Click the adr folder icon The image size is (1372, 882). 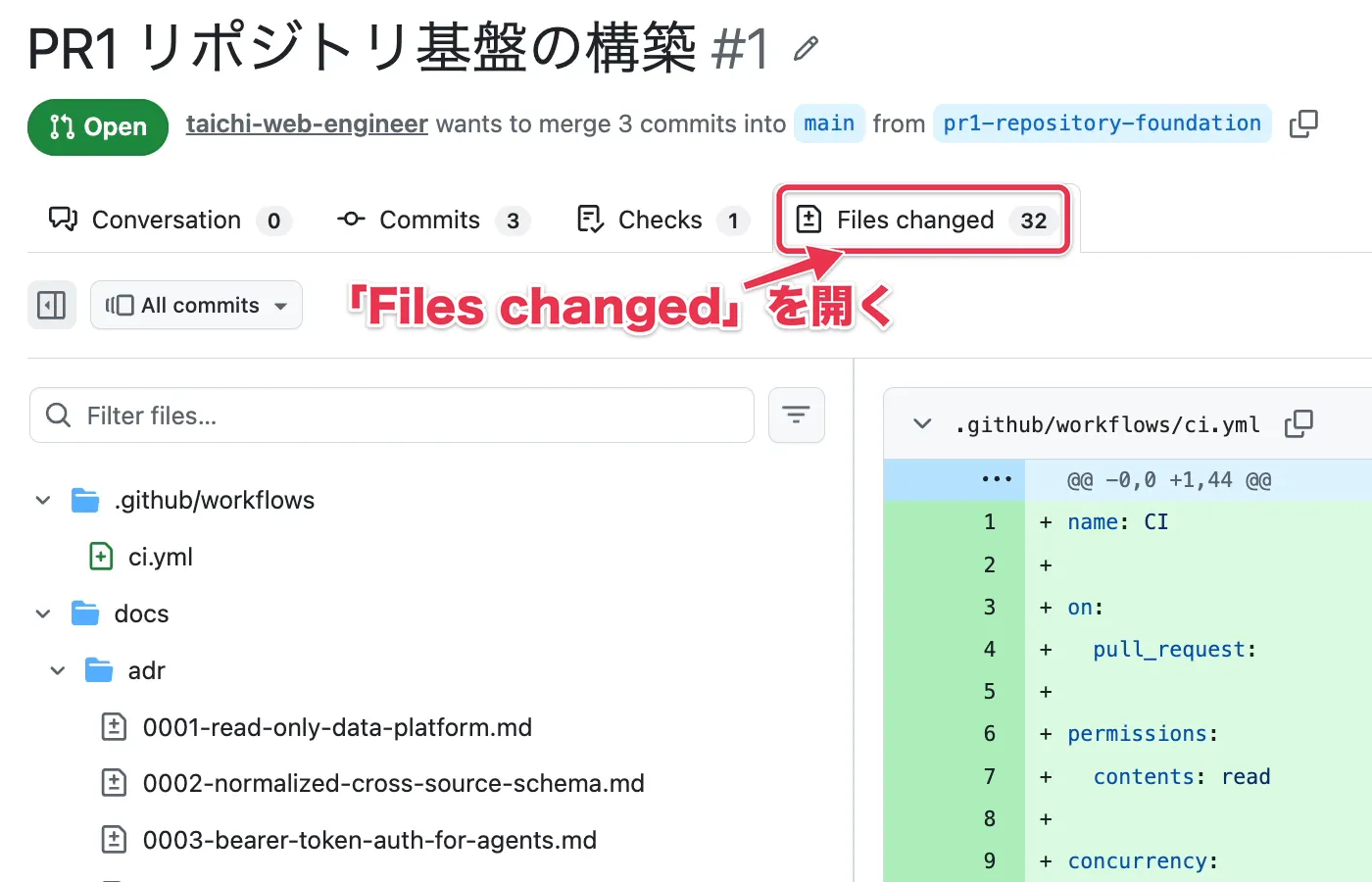point(99,670)
